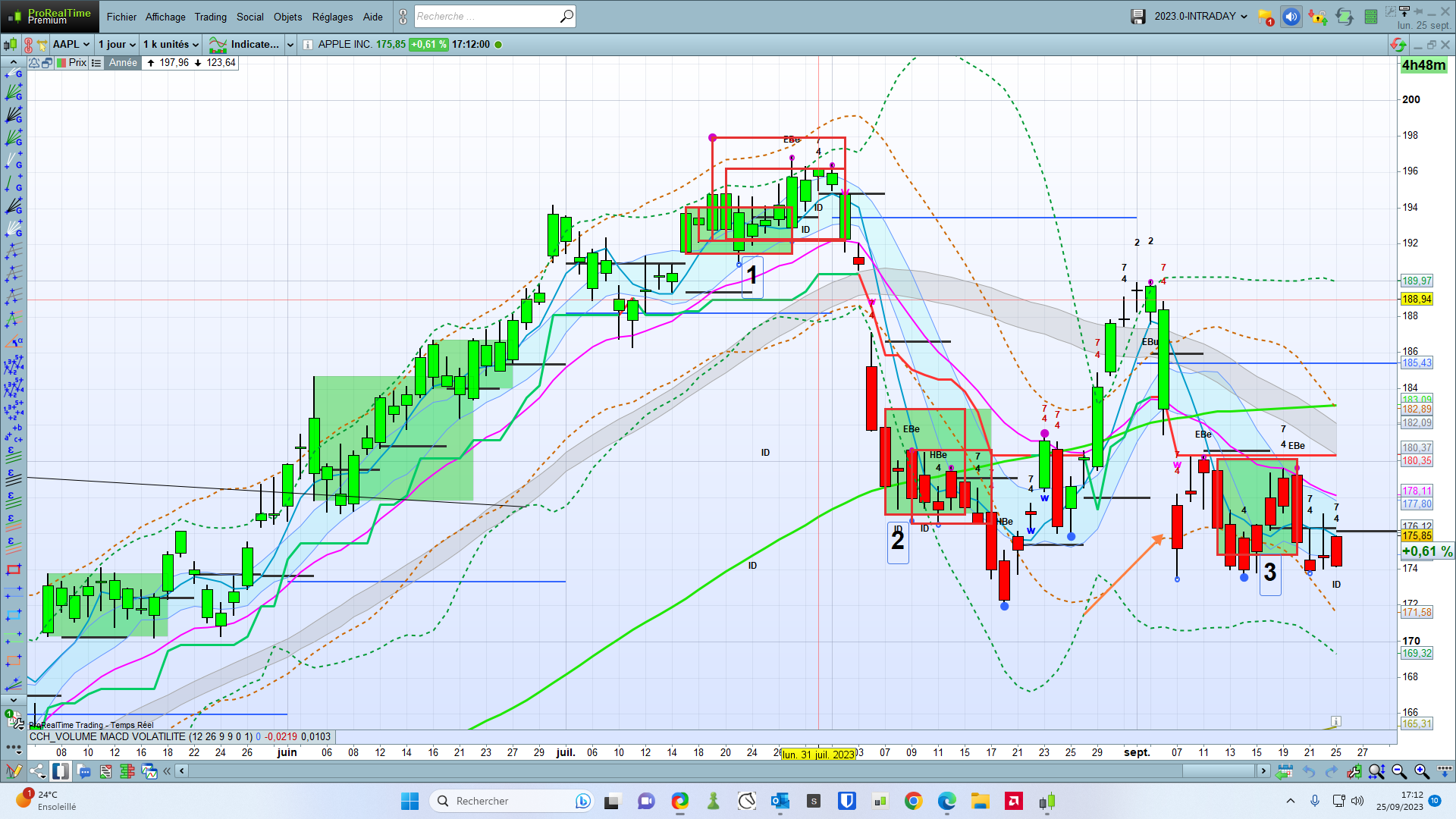Click the Recherche search field
Viewport: 1456px width, 819px height.
(485, 16)
